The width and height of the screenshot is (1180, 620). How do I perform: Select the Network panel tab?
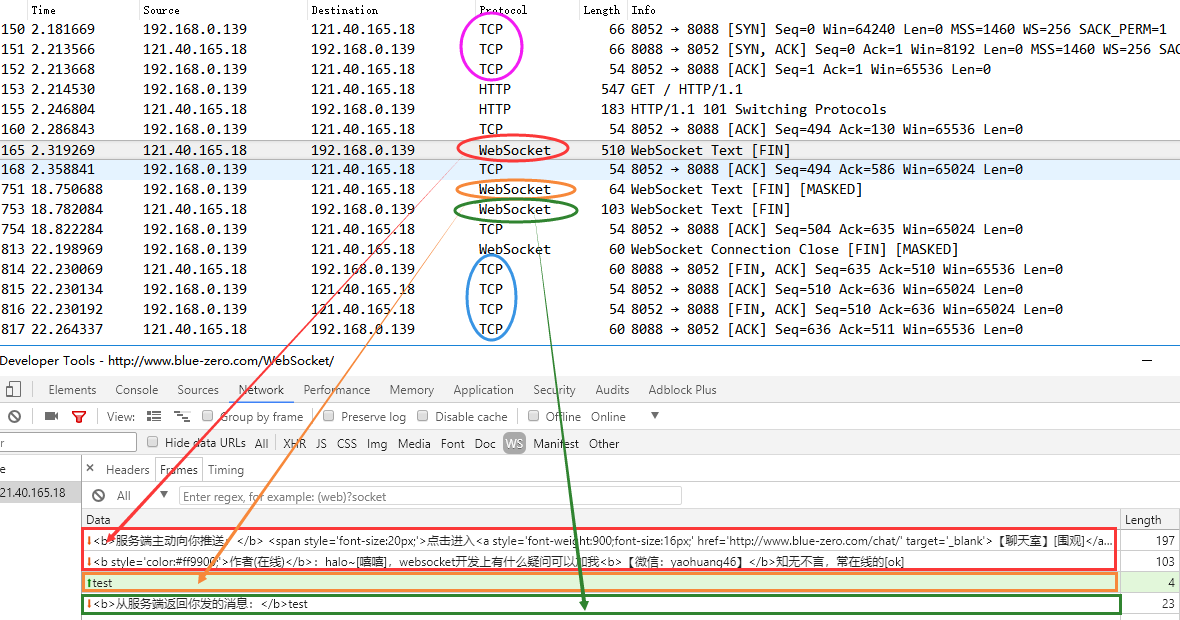(x=261, y=390)
